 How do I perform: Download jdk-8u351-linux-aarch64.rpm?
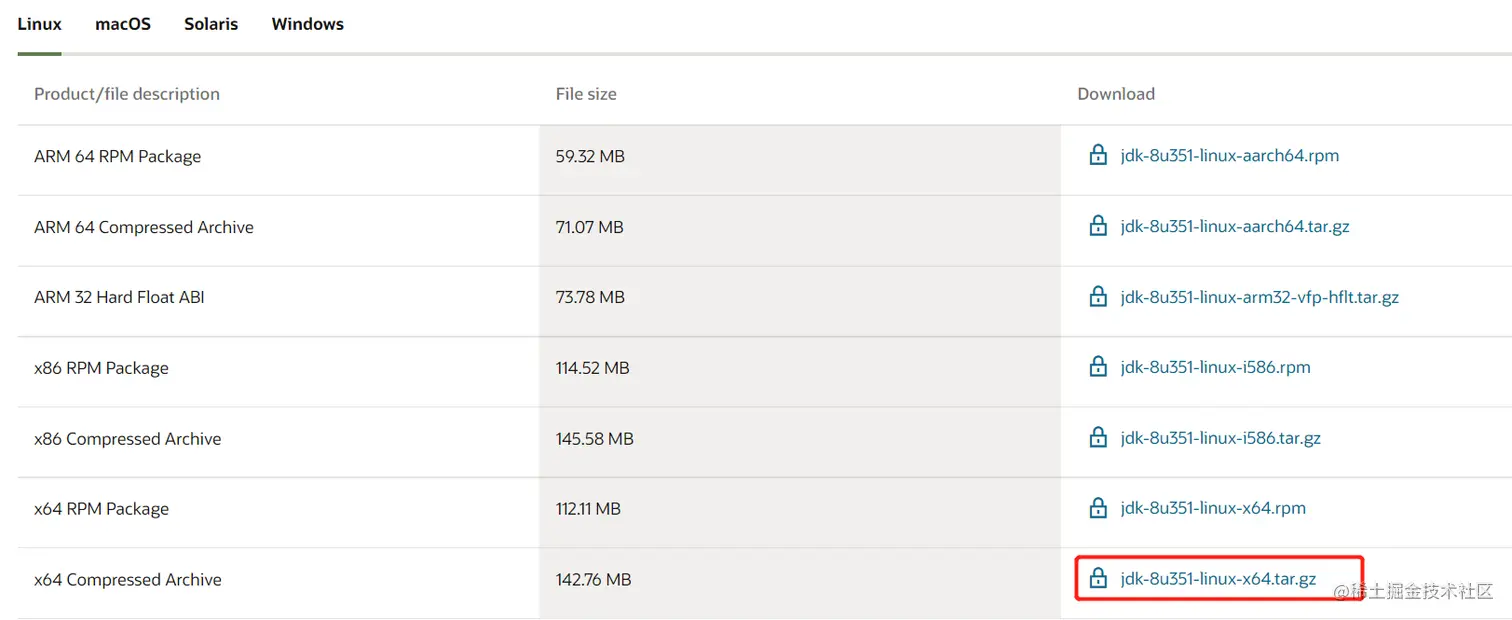click(1229, 156)
